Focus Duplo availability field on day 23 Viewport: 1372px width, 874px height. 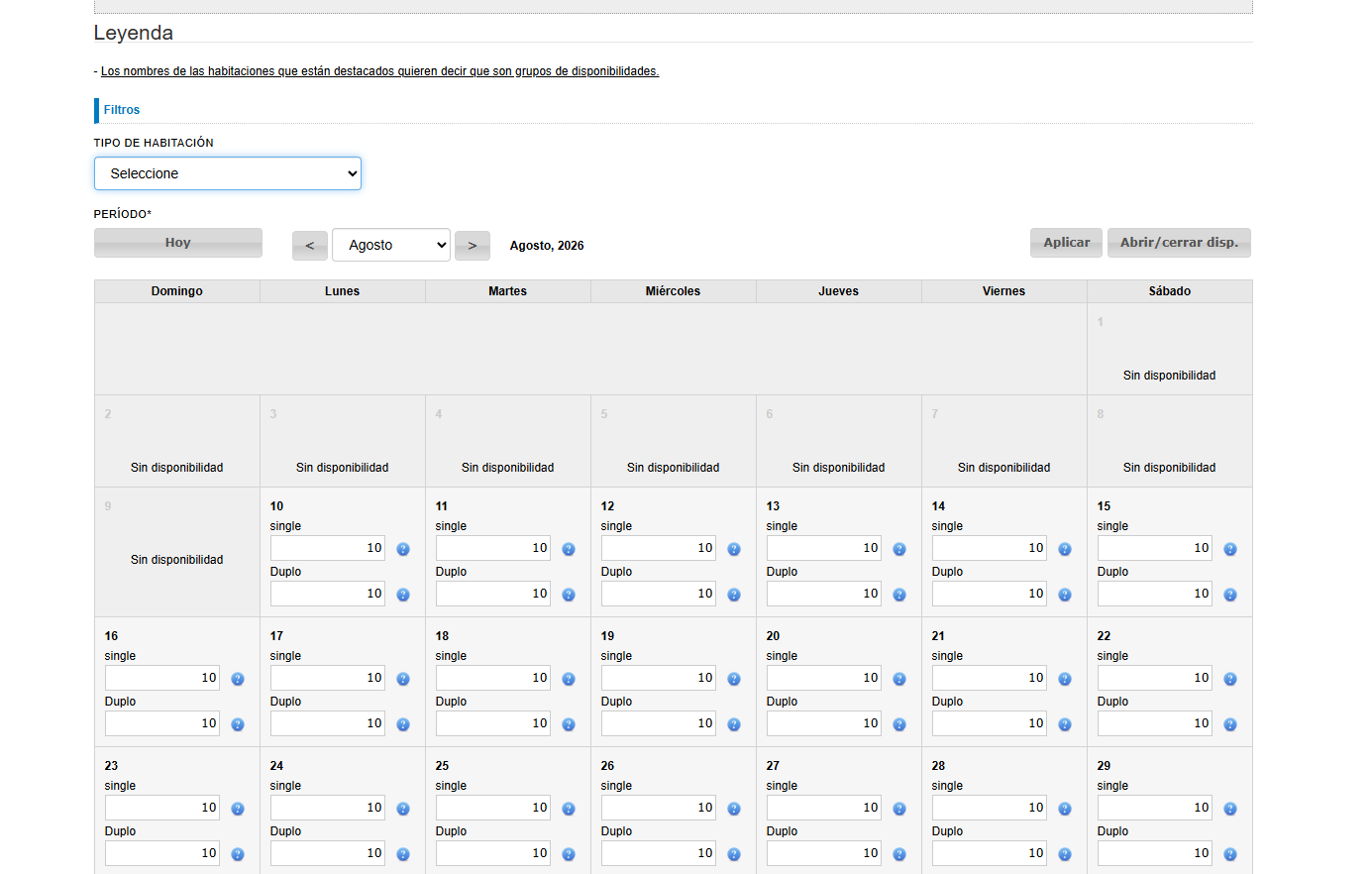162,853
